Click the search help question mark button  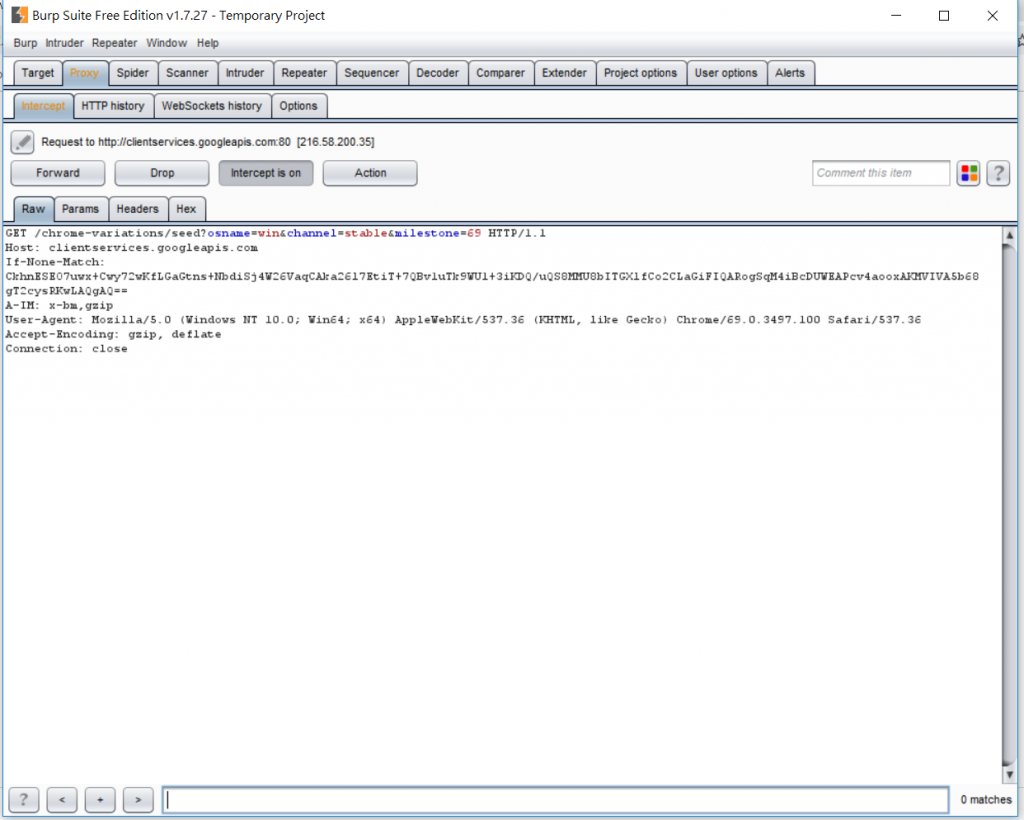(x=24, y=799)
